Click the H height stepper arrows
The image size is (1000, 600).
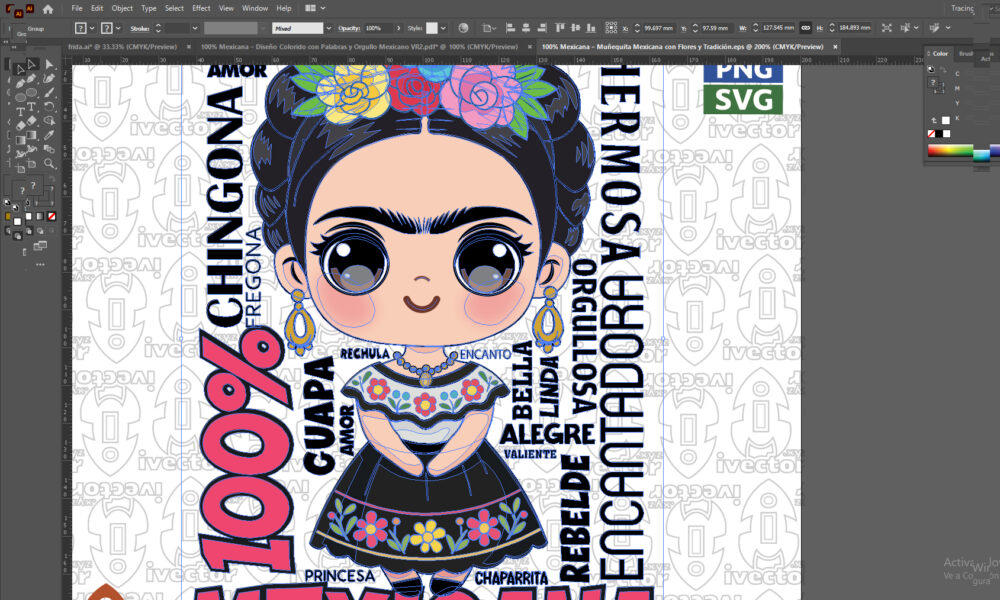point(832,28)
